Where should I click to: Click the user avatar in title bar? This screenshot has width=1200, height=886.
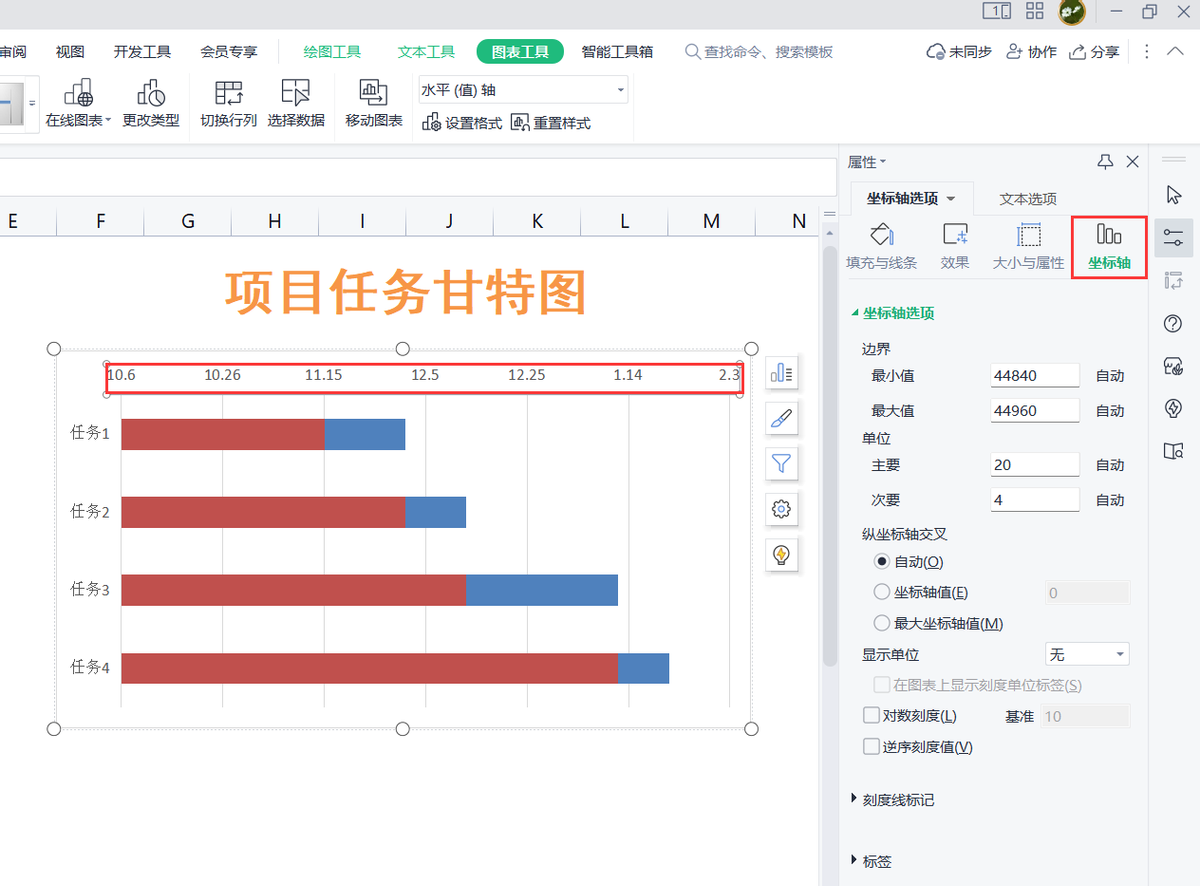click(x=1072, y=12)
